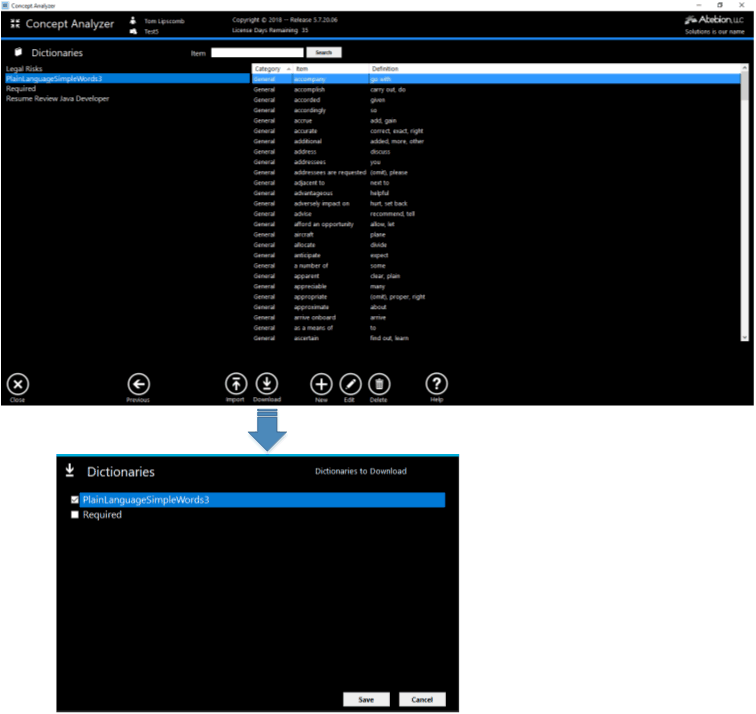Click the Download dictionaries icon
756x714 pixels.
click(267, 384)
